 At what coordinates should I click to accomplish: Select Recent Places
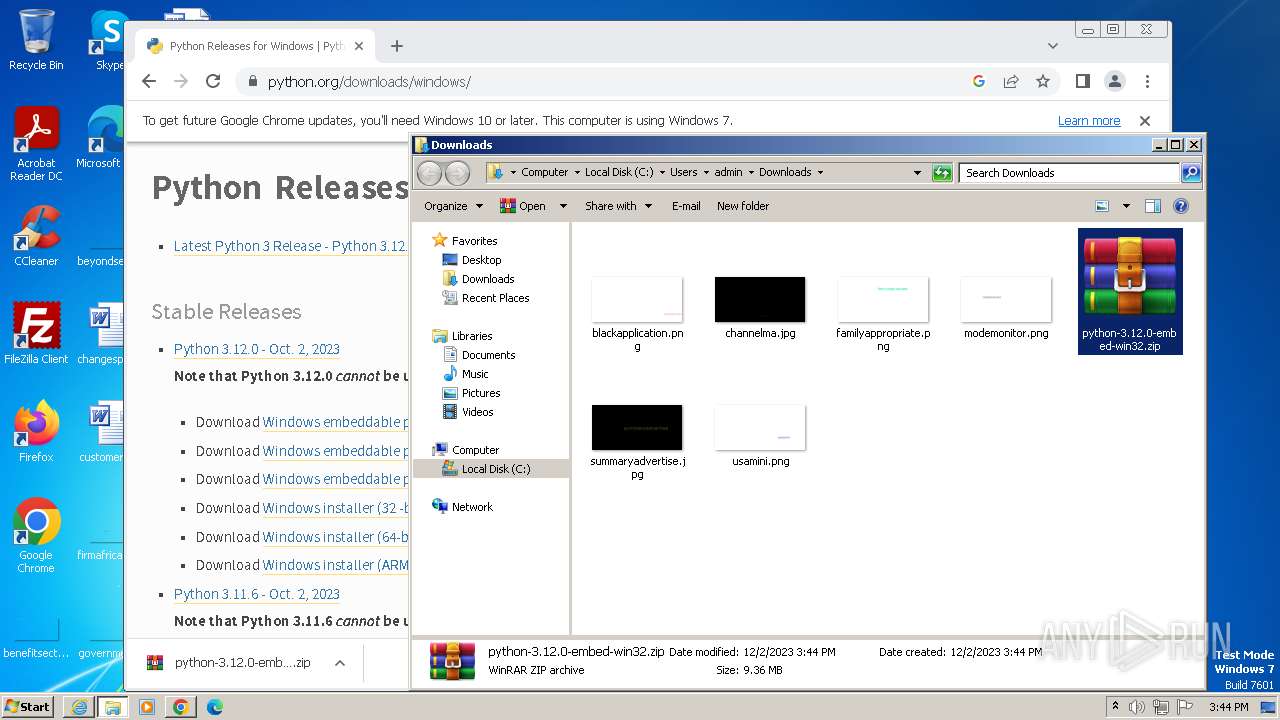495,298
